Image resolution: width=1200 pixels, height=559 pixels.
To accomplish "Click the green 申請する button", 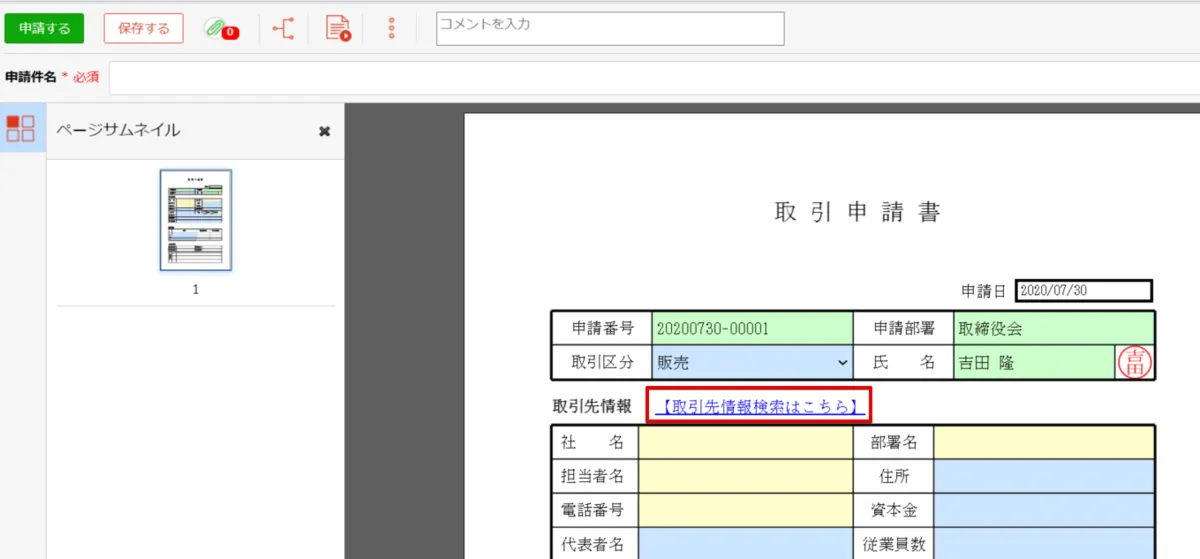I will coord(44,29).
